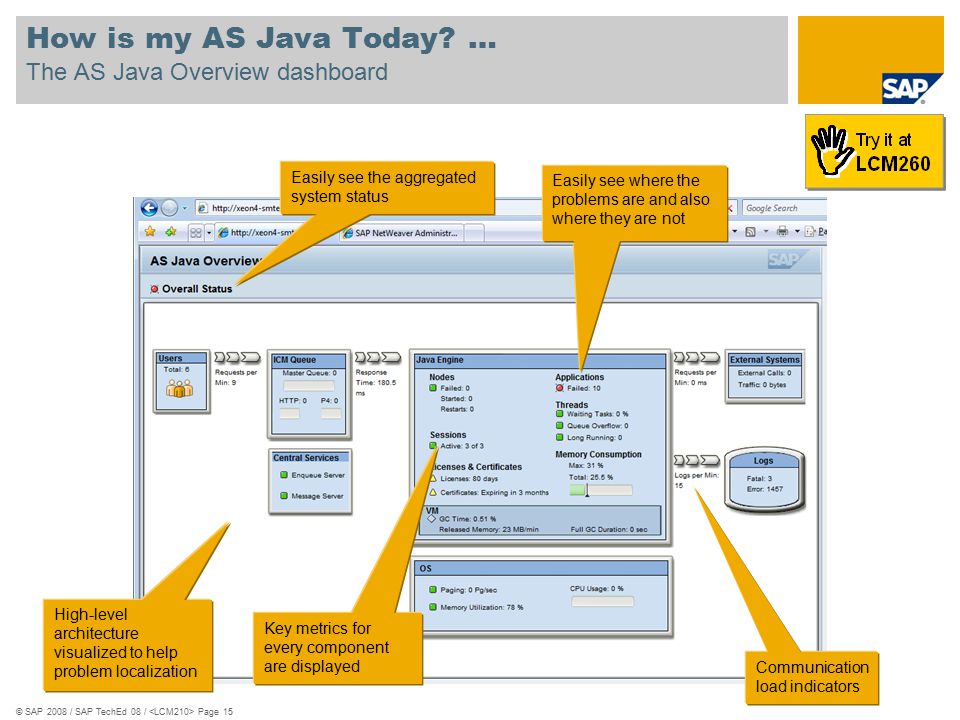Open the Quick Tabs dropdown arrow
960x720 pixels.
(x=209, y=233)
